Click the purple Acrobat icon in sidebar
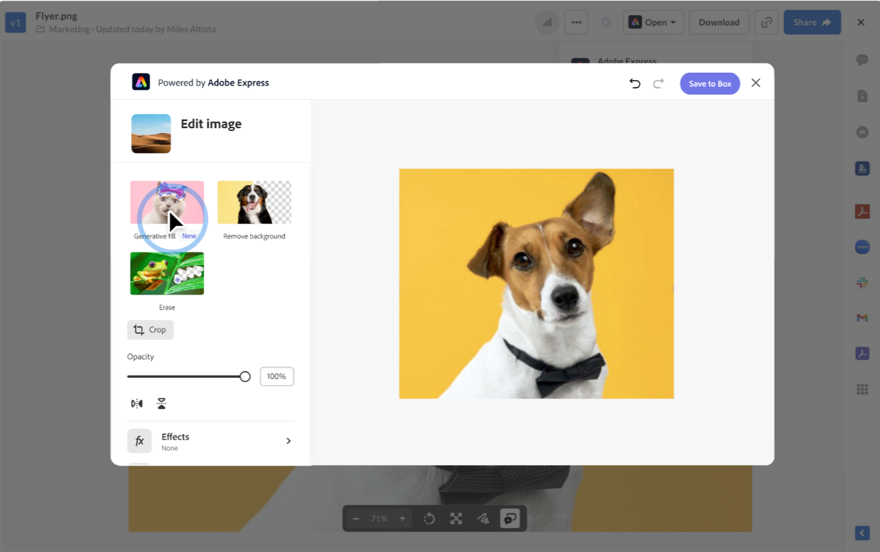The height and width of the screenshot is (552, 880). [x=863, y=353]
